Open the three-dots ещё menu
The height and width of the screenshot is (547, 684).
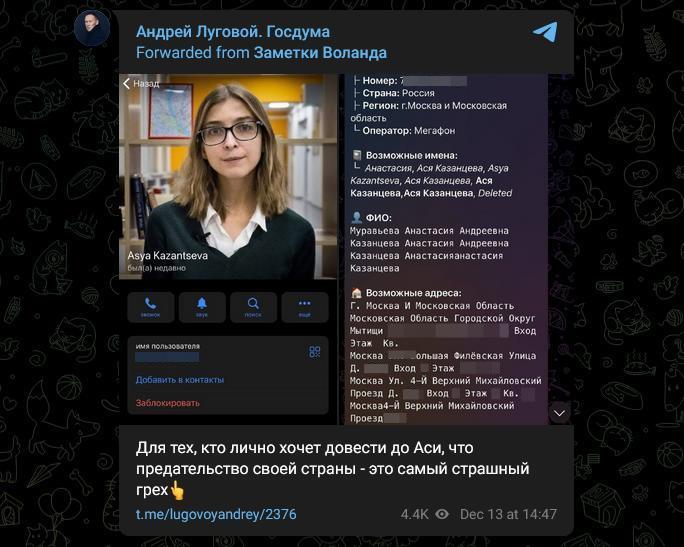304,307
